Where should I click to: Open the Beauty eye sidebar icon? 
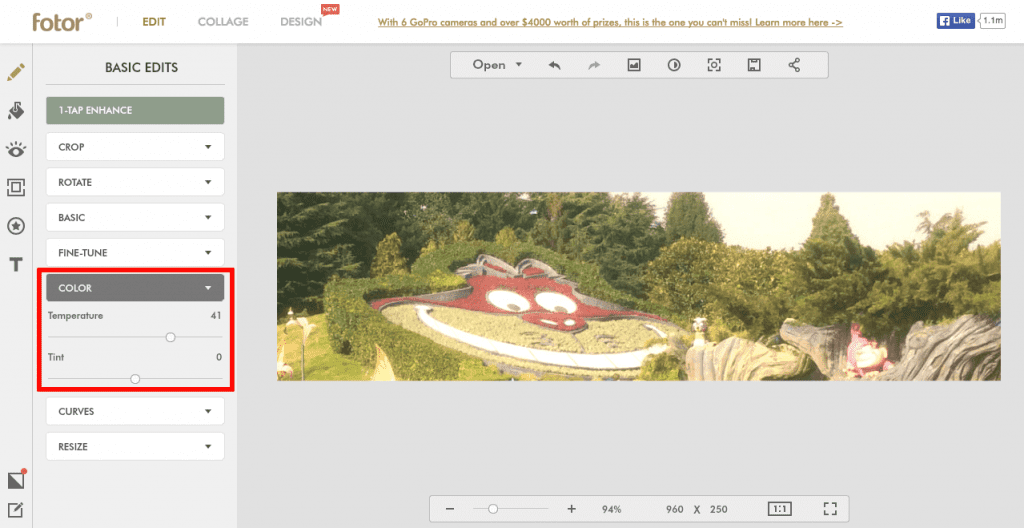[x=16, y=149]
